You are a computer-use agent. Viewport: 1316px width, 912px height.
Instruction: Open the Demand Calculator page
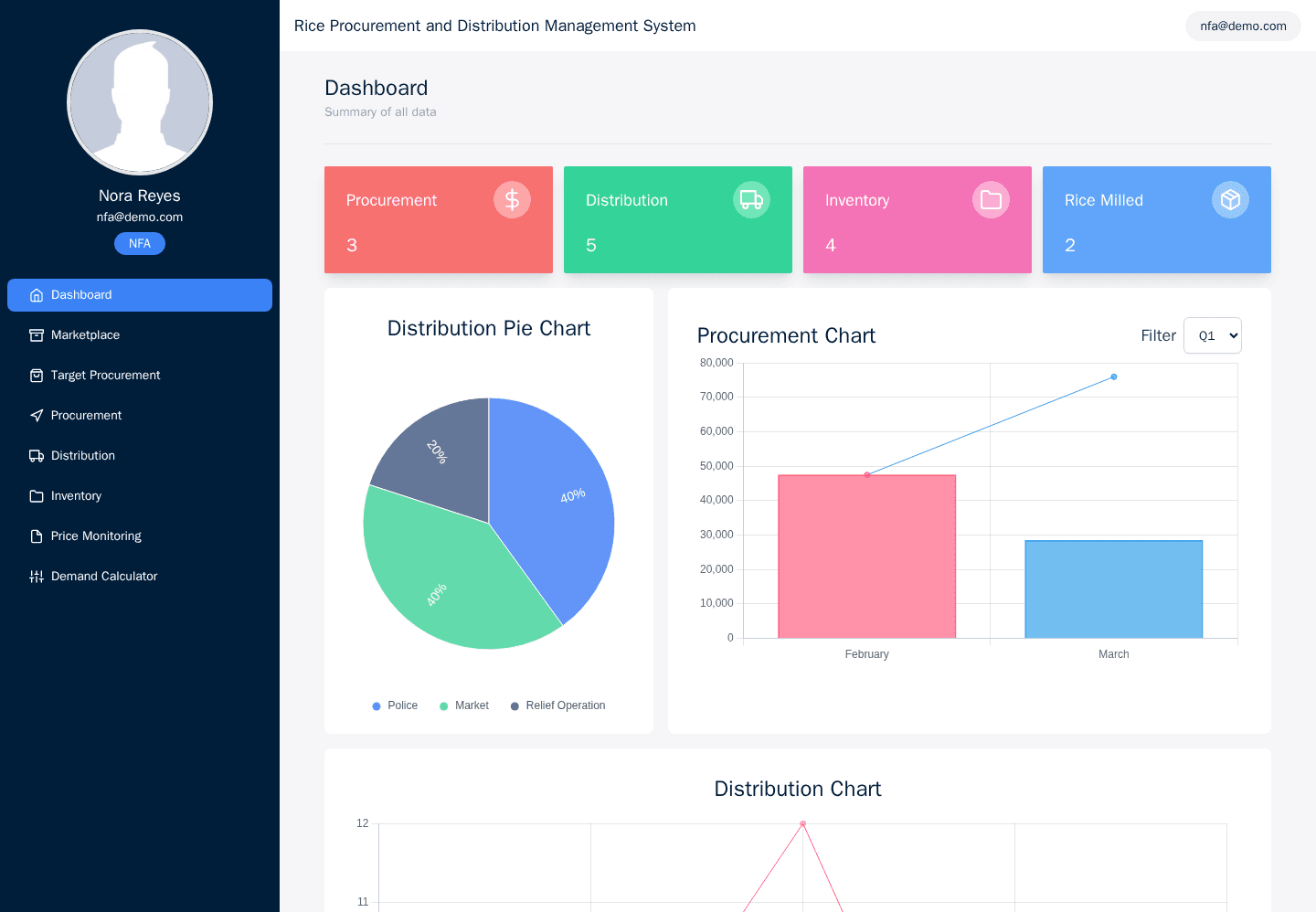(x=140, y=577)
